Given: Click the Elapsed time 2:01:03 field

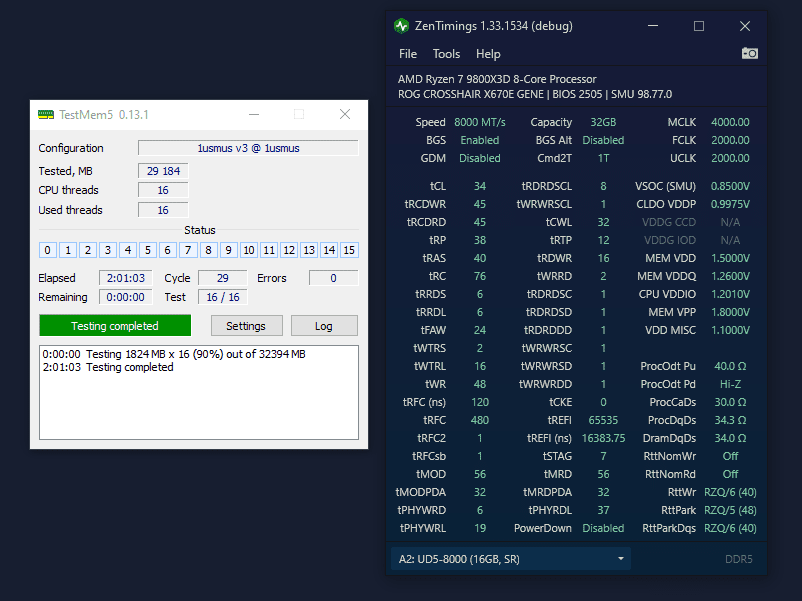Looking at the screenshot, I should click(x=126, y=278).
